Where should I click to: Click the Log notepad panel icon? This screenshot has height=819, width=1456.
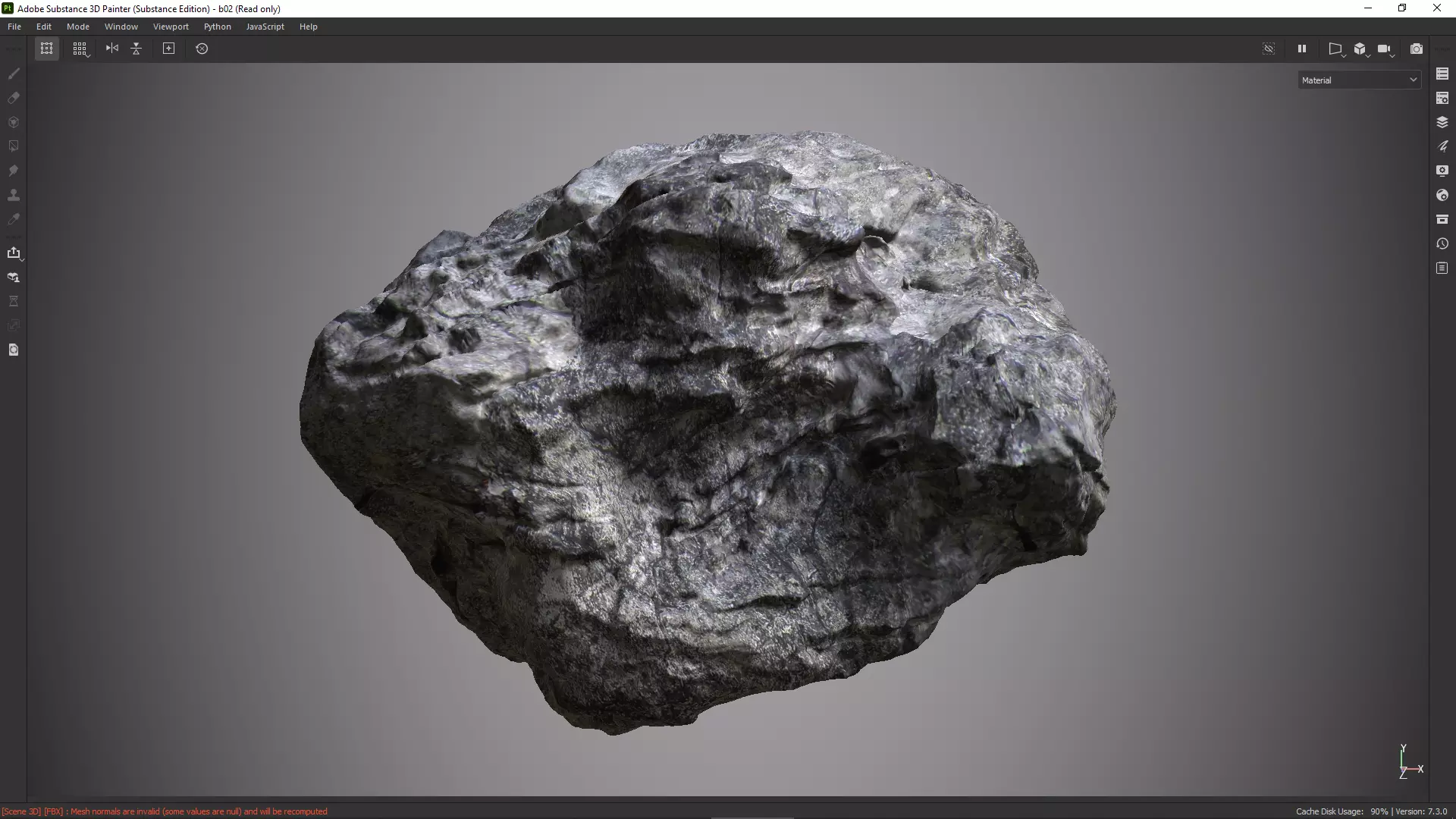1442,268
